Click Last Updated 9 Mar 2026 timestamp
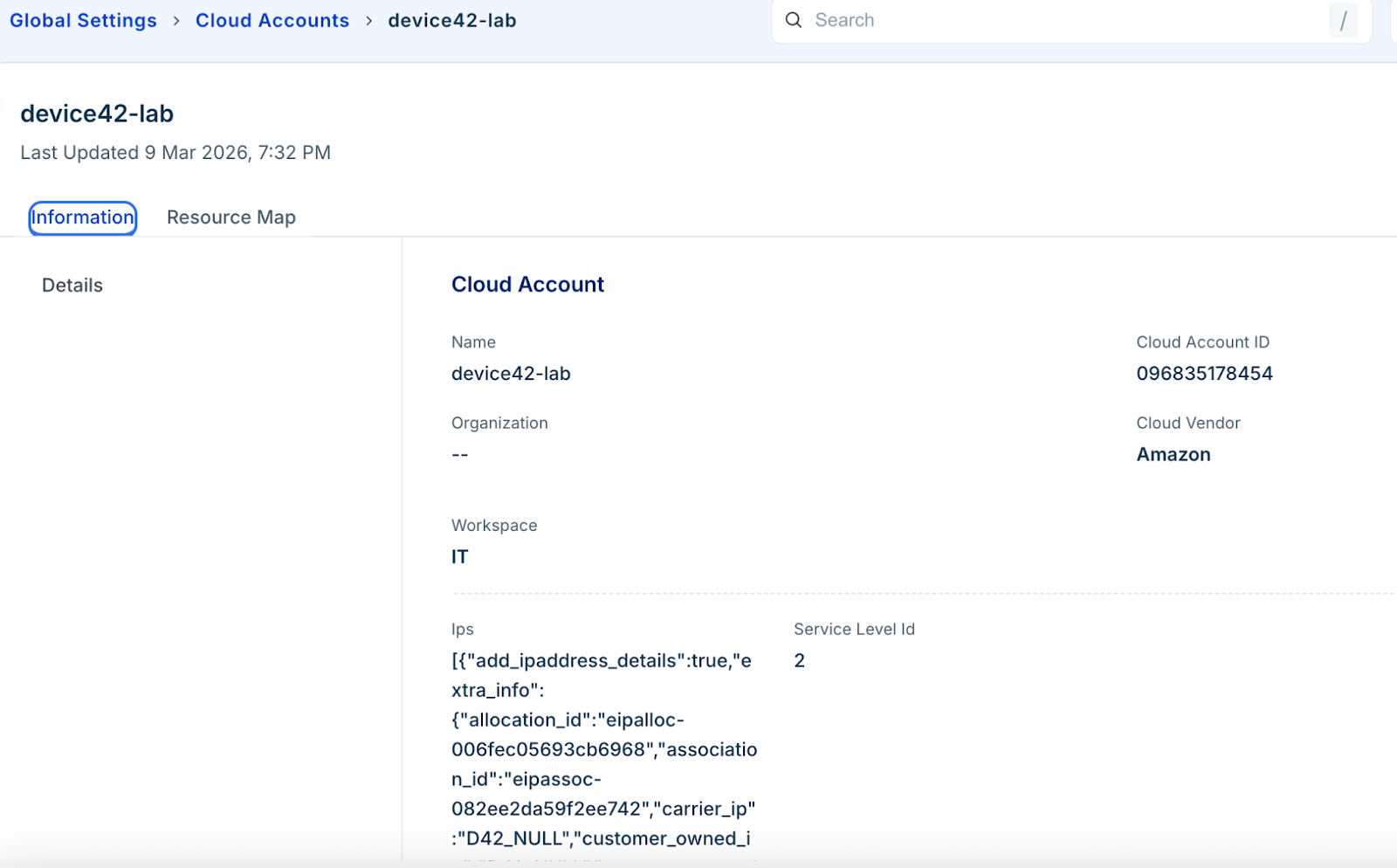This screenshot has width=1397, height=868. [x=175, y=153]
